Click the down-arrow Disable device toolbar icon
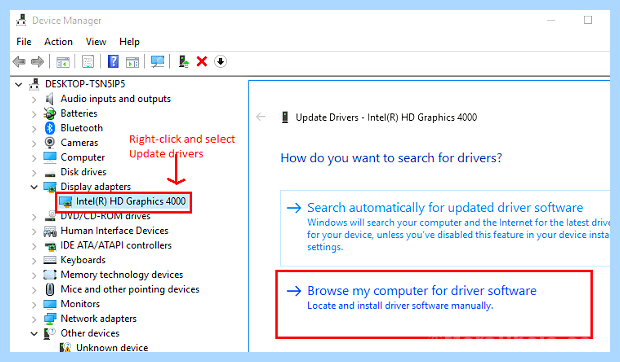Screen dimensions: 620x362 coord(220,62)
